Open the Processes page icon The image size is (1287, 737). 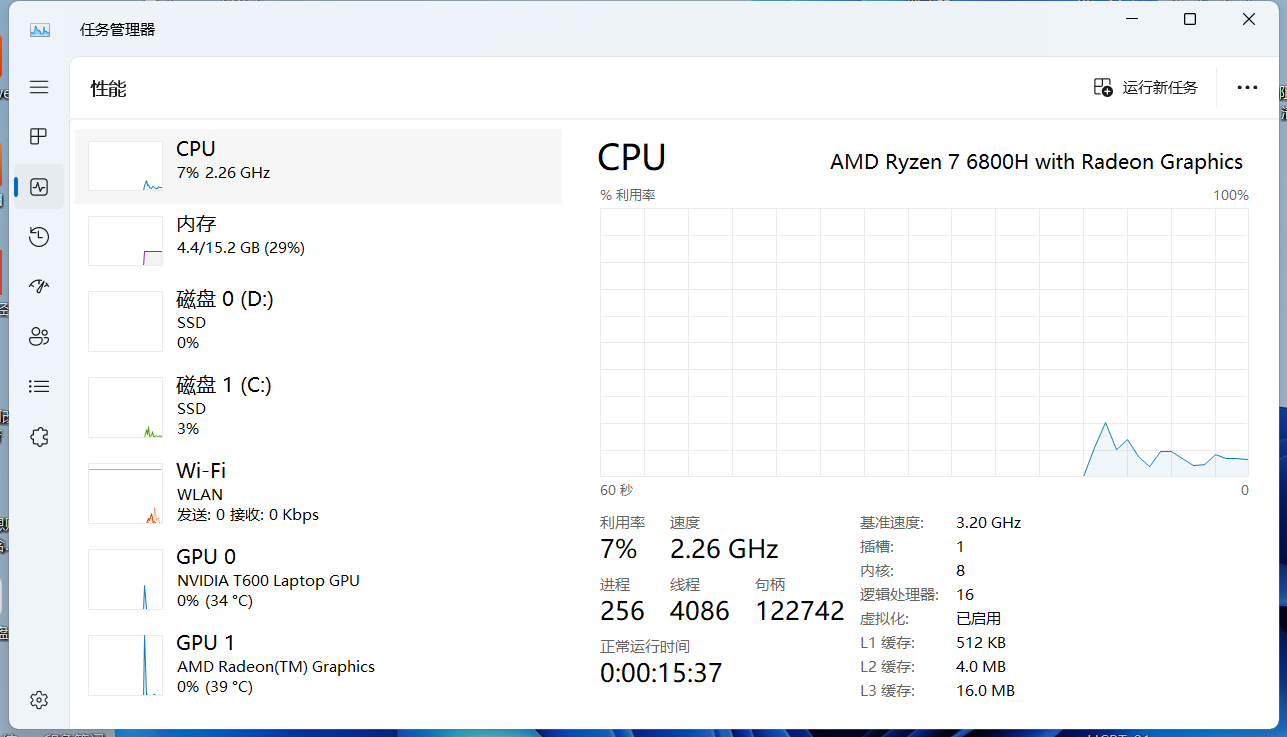pyautogui.click(x=39, y=136)
